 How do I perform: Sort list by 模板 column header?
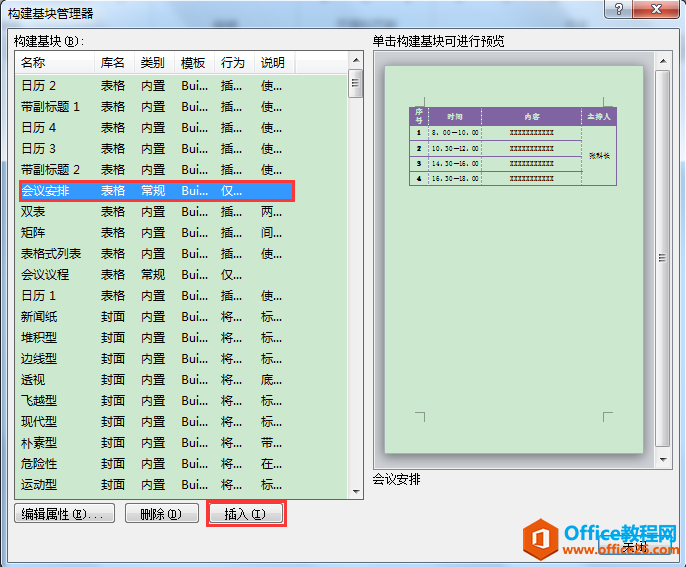click(194, 63)
